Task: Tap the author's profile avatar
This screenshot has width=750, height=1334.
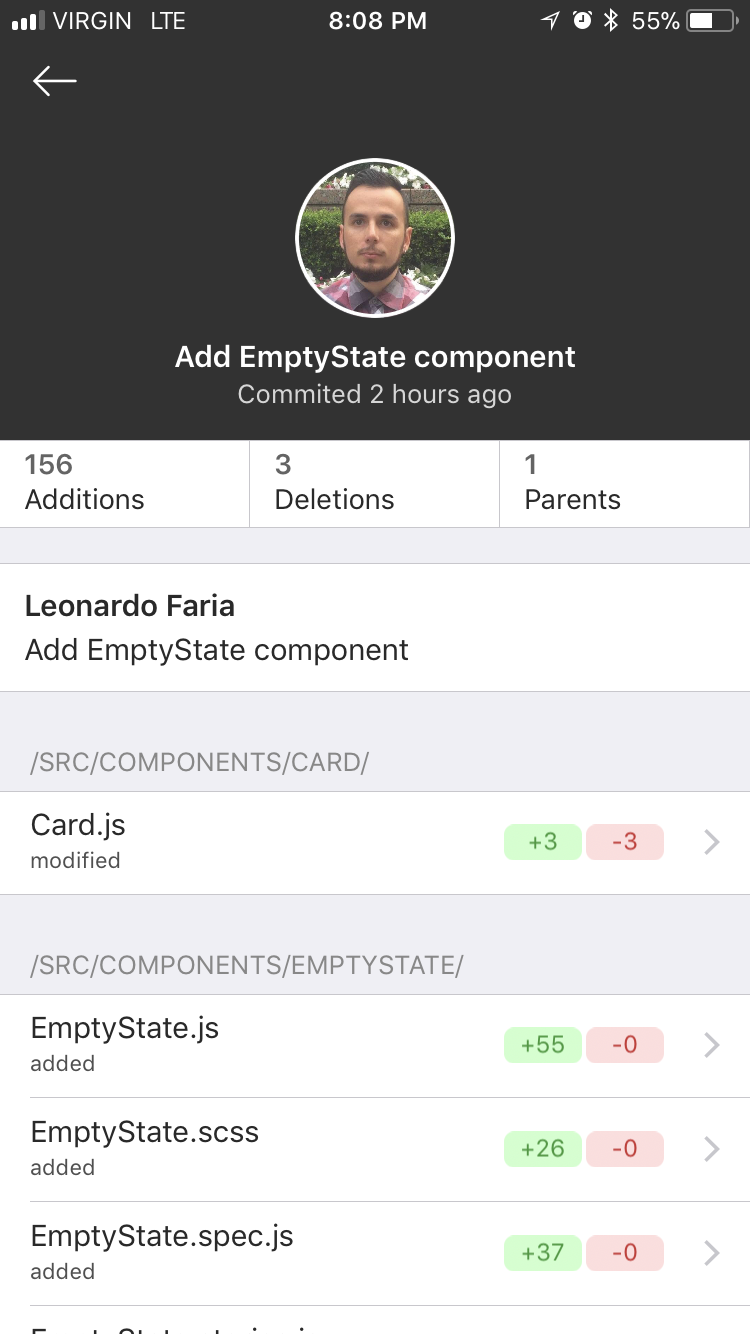Action: point(375,238)
